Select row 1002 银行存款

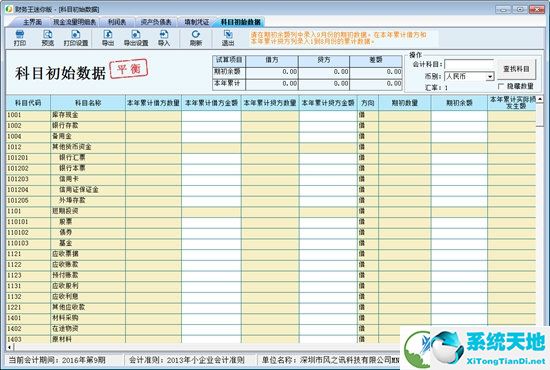click(x=271, y=126)
